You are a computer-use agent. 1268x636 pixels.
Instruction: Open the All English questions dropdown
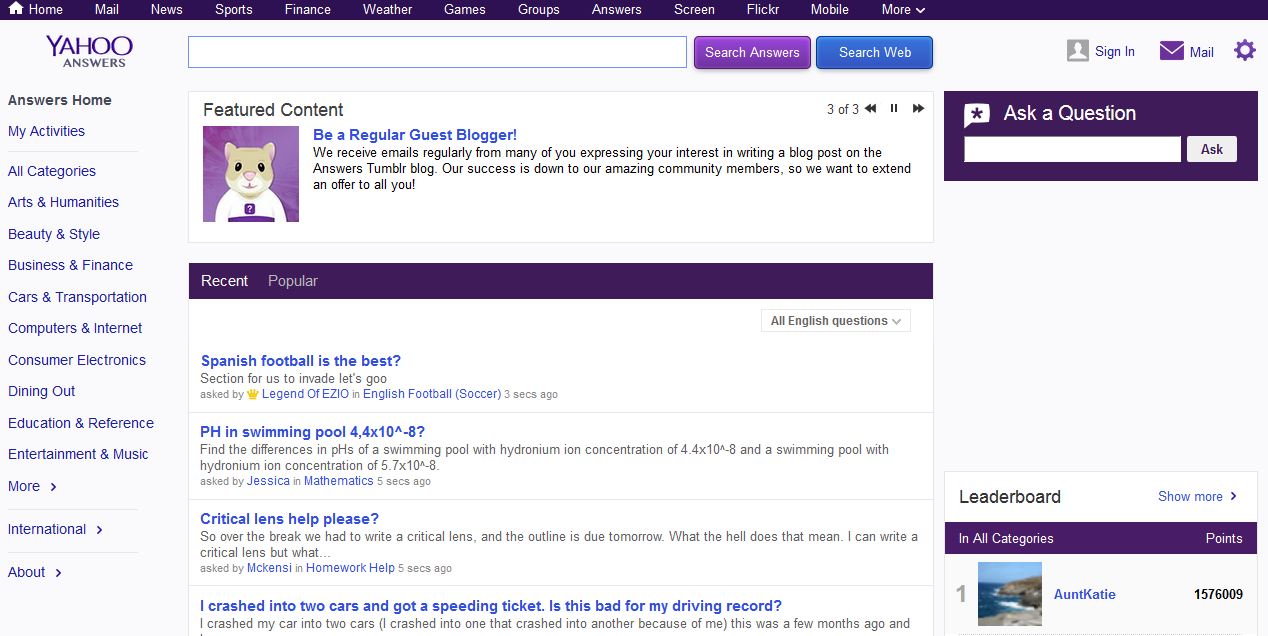coord(836,321)
